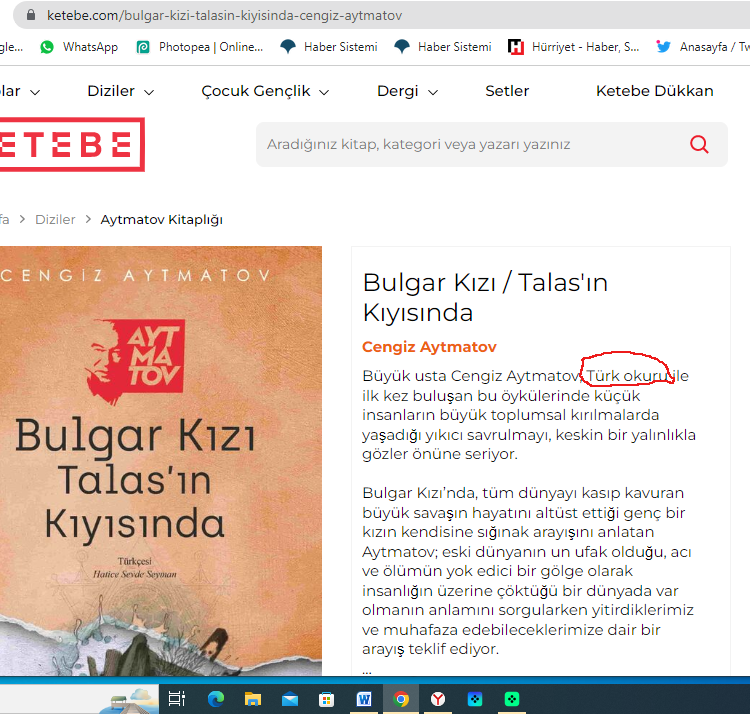Open Cengiz Aytmatov author link
The image size is (750, 714).
pyautogui.click(x=429, y=347)
